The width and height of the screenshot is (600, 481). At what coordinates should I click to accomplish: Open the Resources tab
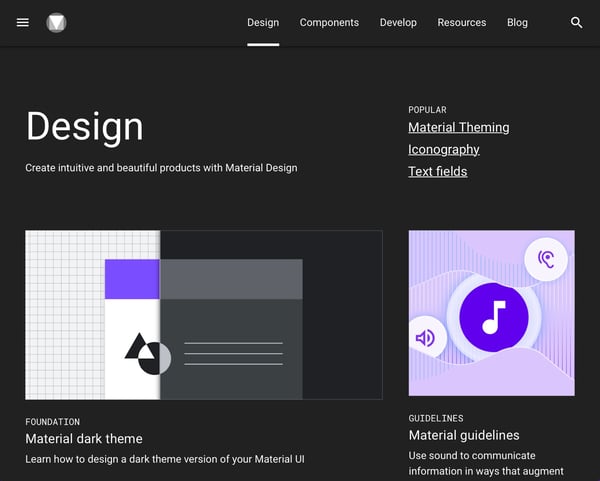(x=461, y=23)
